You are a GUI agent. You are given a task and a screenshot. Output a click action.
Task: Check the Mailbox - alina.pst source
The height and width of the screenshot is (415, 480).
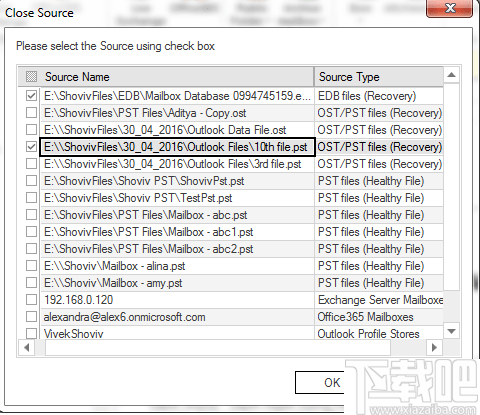[x=31, y=266]
